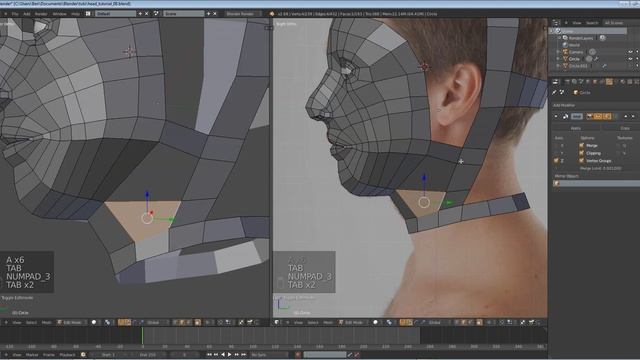Add a new scene with plus
This screenshot has width=640, height=360.
208,14
